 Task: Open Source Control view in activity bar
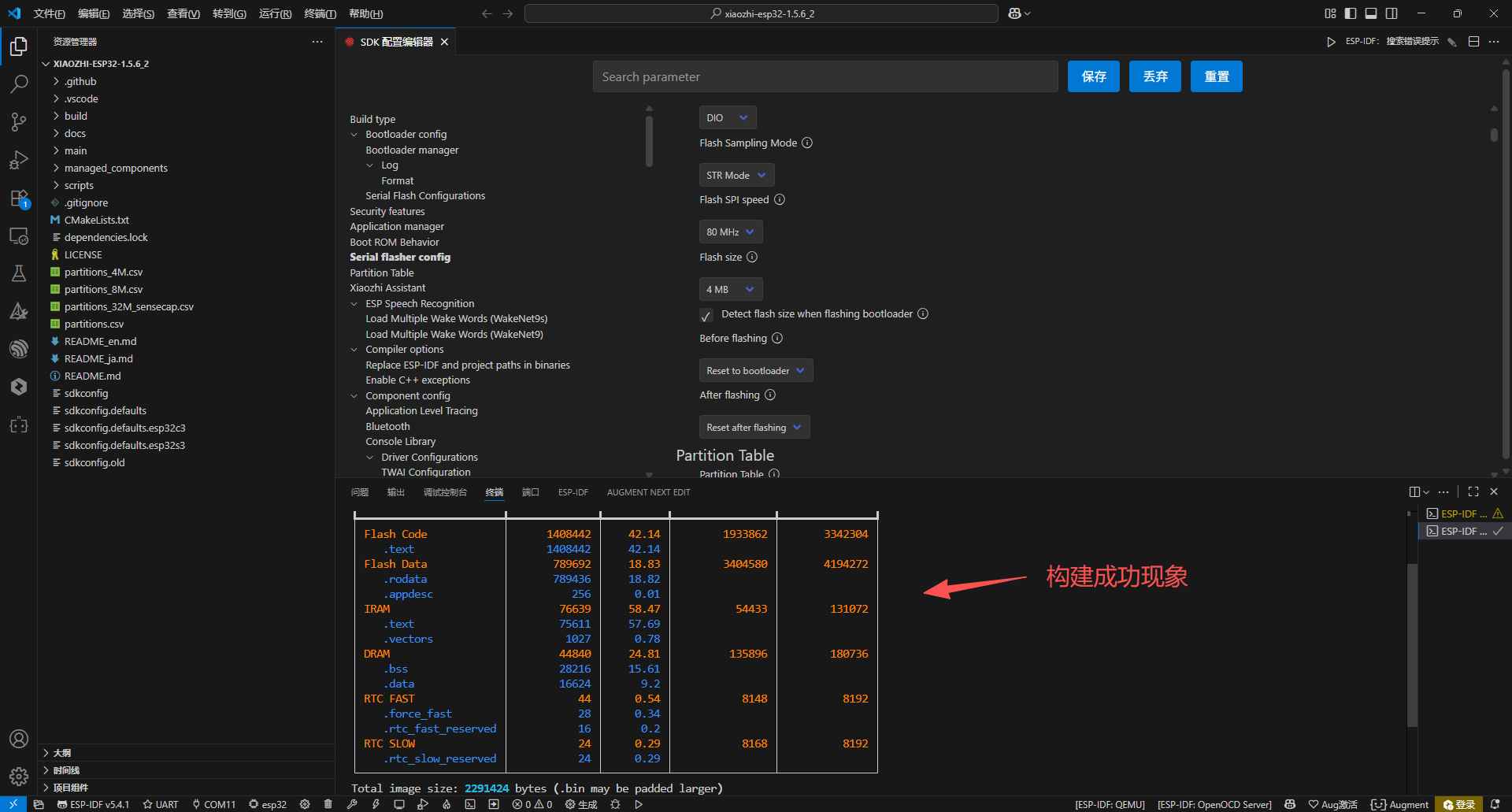point(19,122)
